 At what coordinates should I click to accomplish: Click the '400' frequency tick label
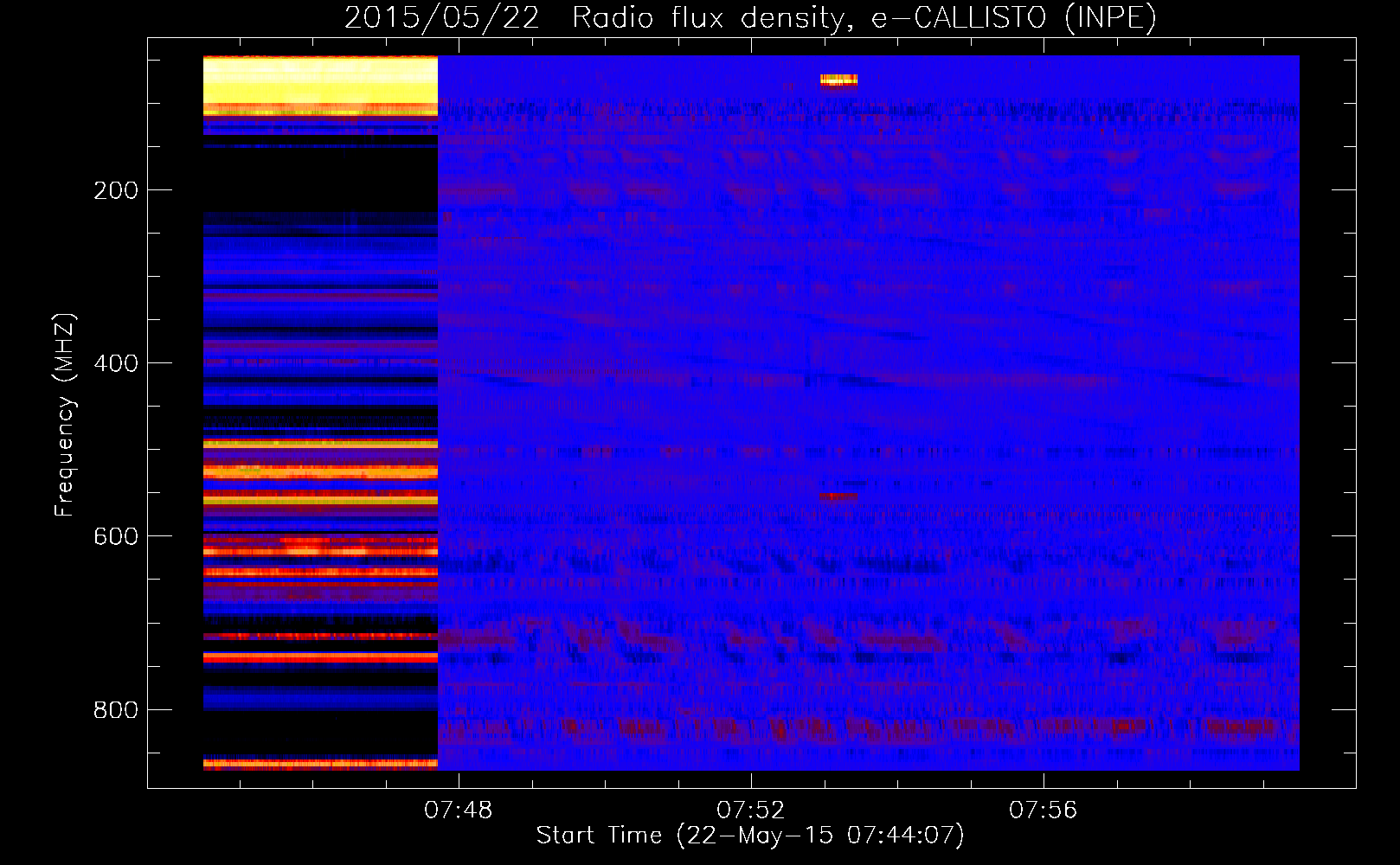pos(116,363)
